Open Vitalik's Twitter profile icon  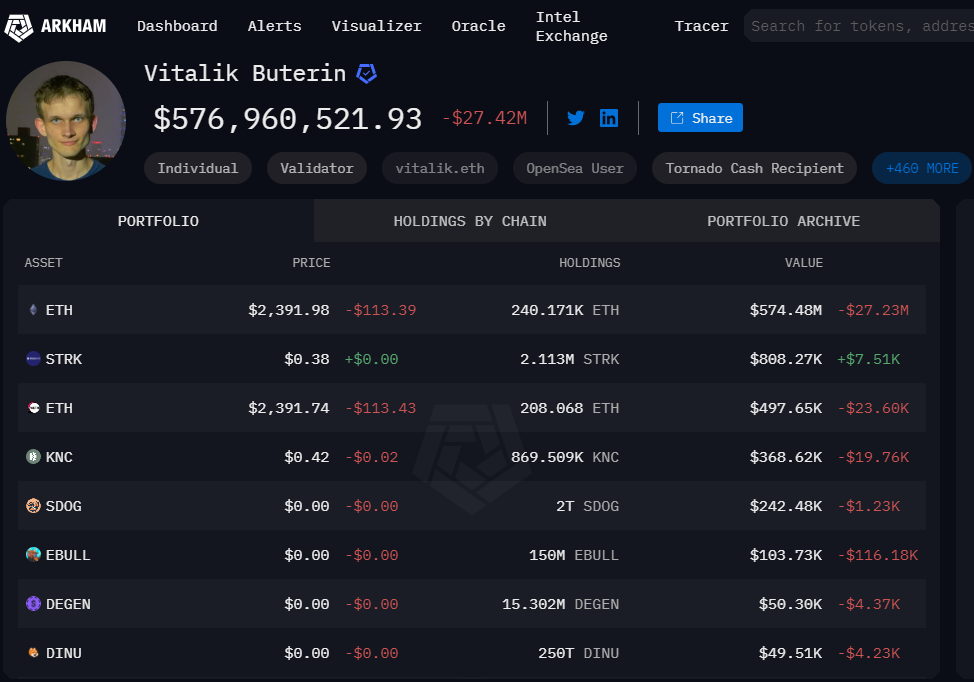tap(576, 118)
